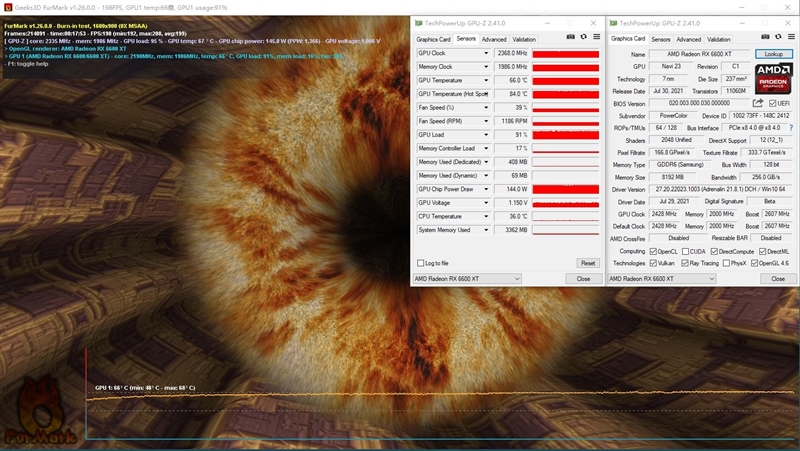Screen dimensions: 800x451
Task: Toggle the CUDA checkbox
Action: [686, 252]
